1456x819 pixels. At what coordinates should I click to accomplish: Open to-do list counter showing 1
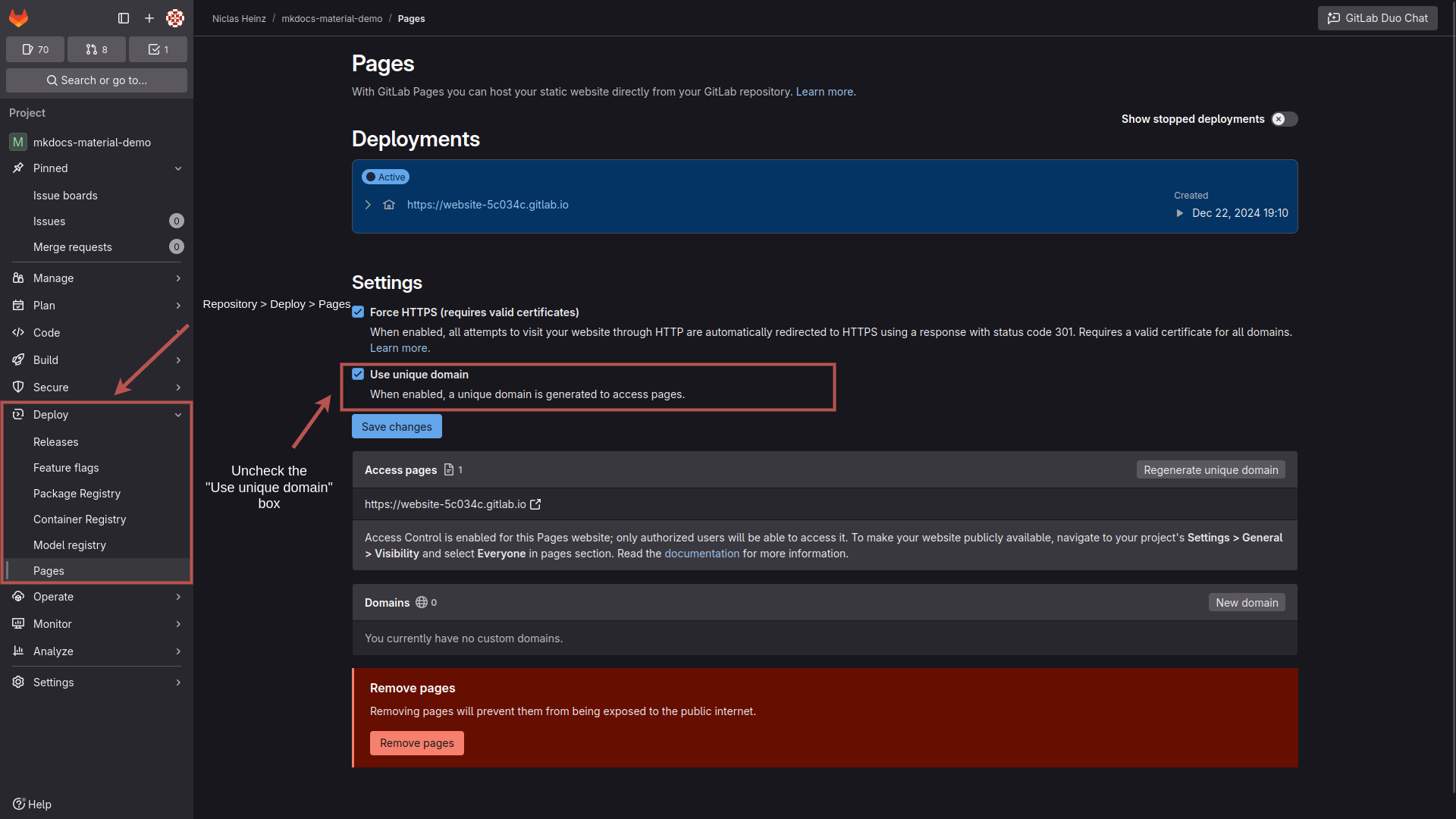point(158,49)
